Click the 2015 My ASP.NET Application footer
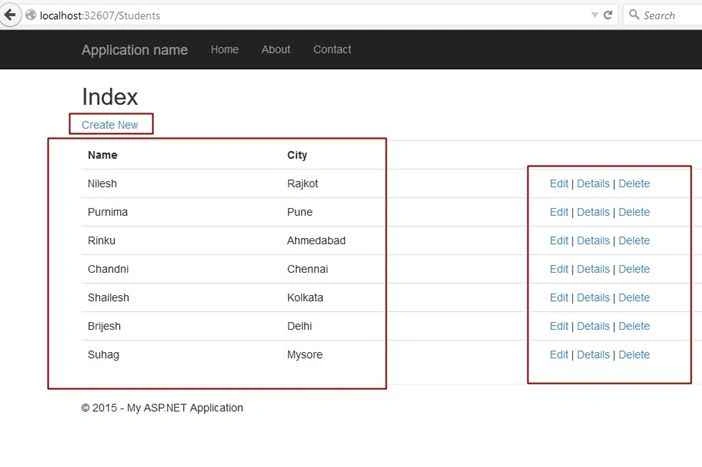 162,408
